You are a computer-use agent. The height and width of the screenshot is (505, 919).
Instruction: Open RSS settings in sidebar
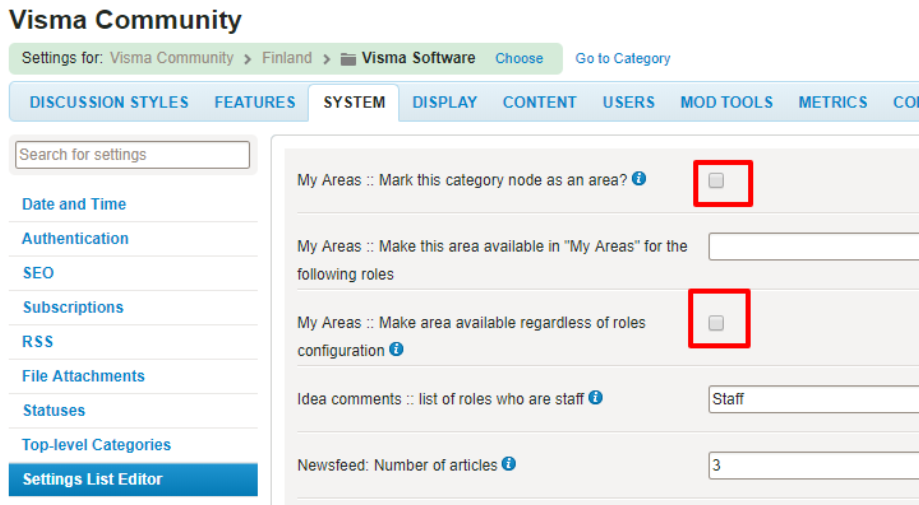(x=38, y=342)
